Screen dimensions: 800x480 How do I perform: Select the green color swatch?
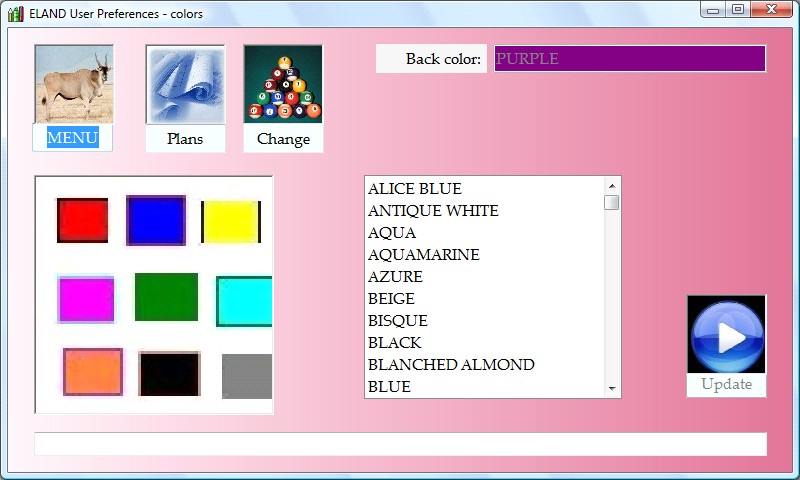tap(166, 297)
